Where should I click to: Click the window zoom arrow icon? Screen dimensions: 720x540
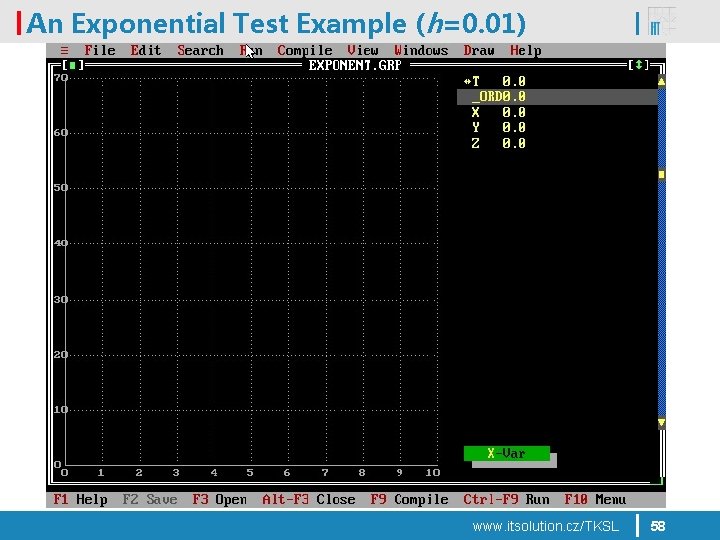pos(638,65)
